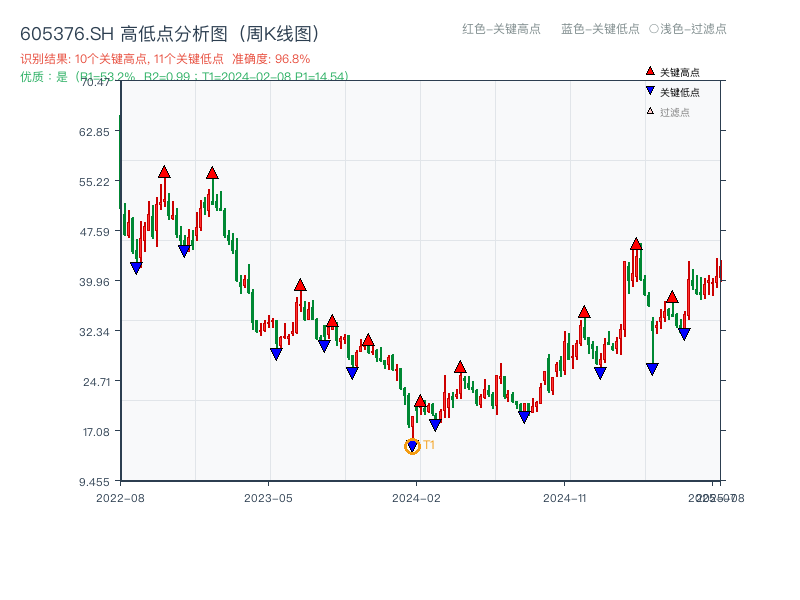Click the 2023-05 x-axis label
This screenshot has height=600, width=800.
coord(268,498)
